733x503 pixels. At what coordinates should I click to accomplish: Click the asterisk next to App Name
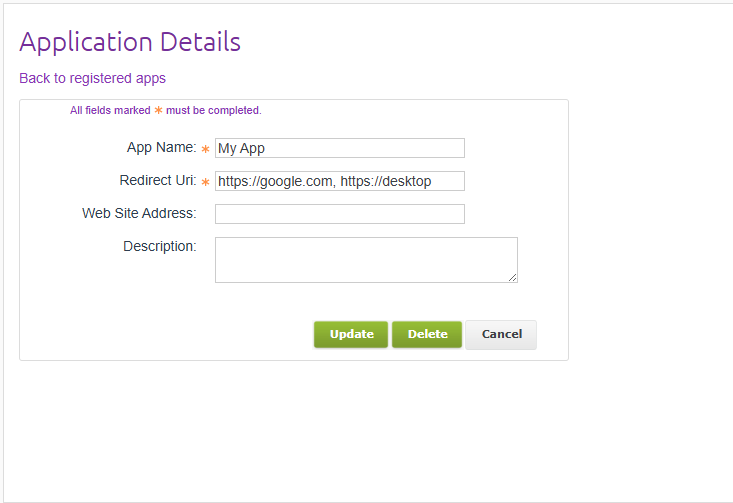click(205, 149)
